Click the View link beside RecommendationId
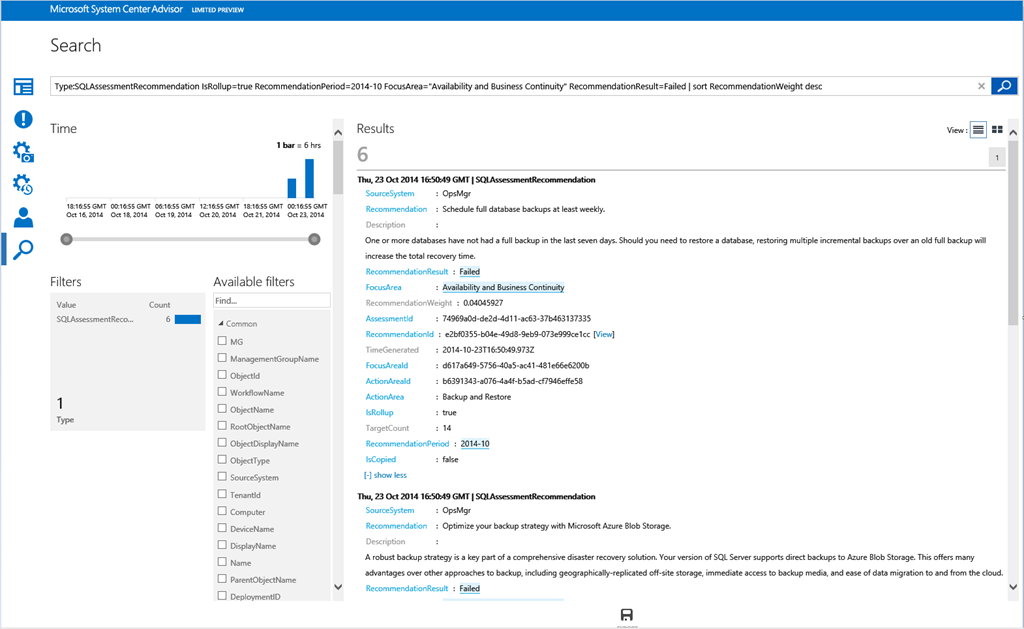The image size is (1024, 629). (x=604, y=334)
